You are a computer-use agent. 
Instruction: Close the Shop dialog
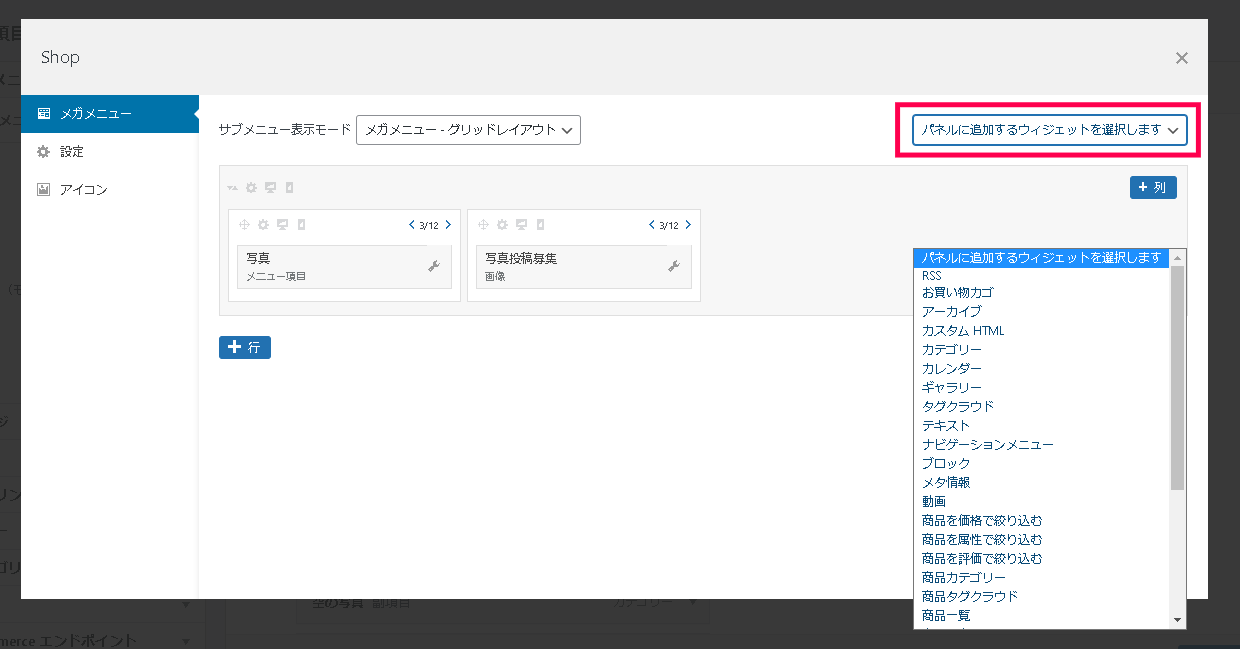tap(1182, 58)
